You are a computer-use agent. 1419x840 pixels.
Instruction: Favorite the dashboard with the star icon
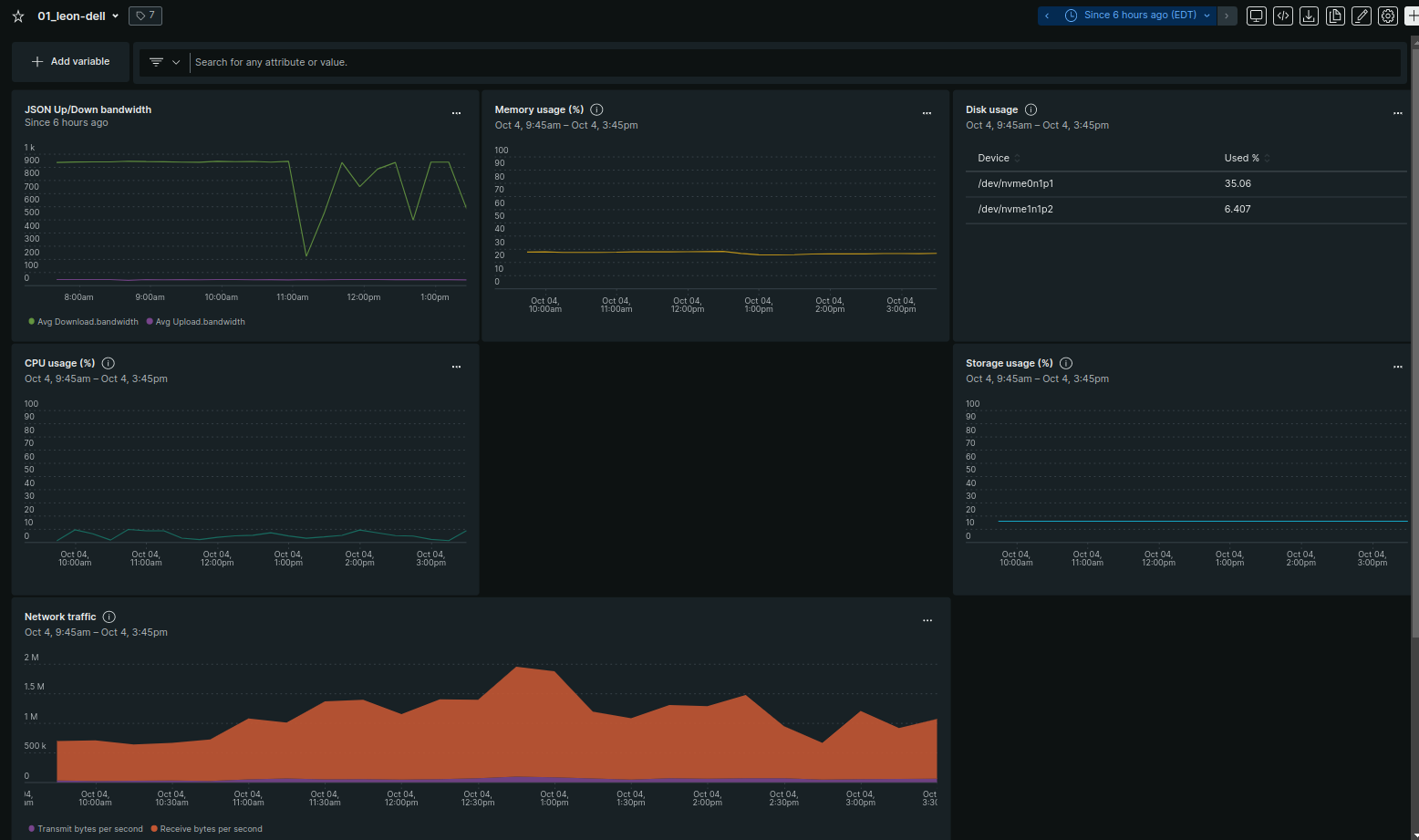17,16
